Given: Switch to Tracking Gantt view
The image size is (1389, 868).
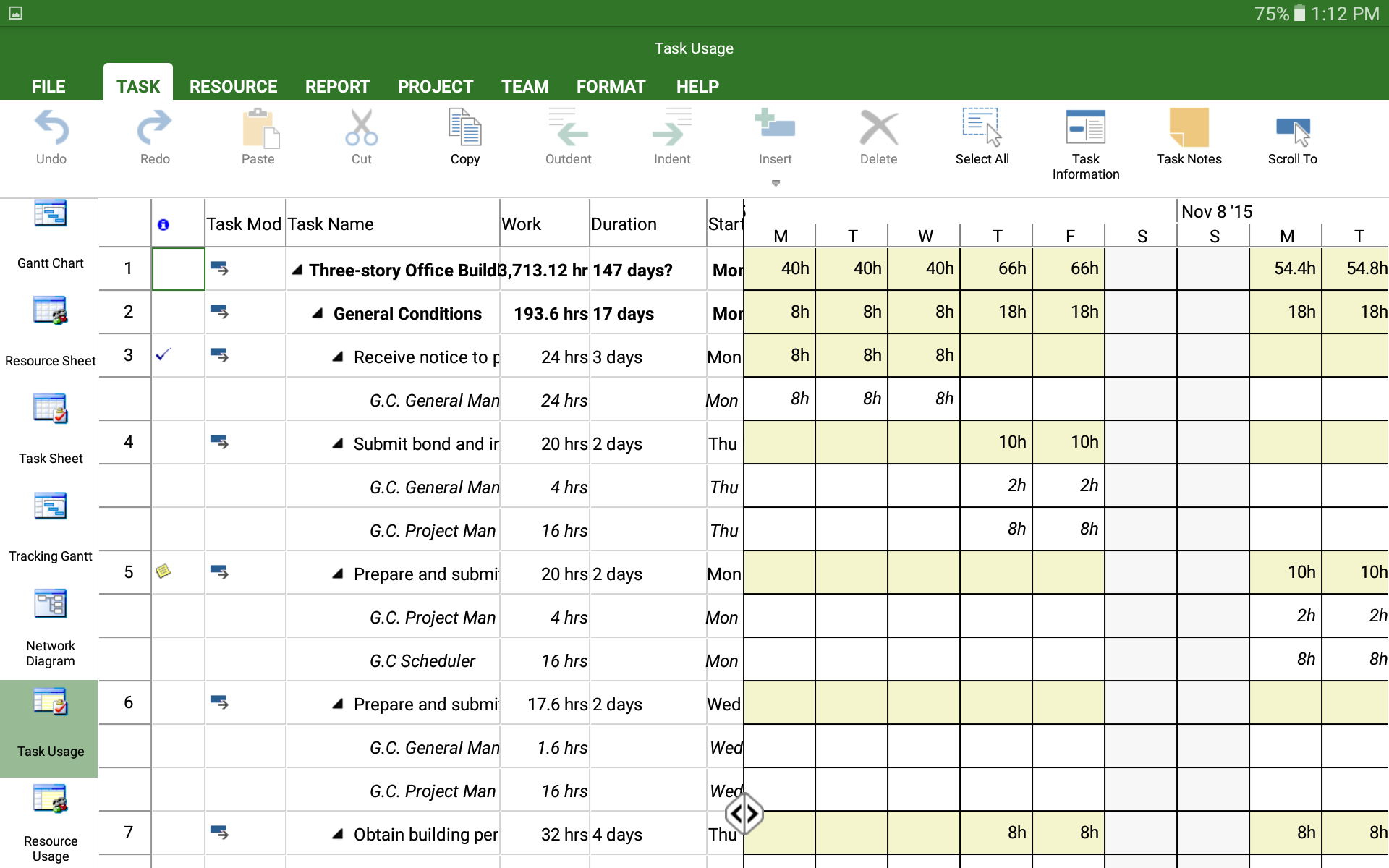Looking at the screenshot, I should [x=51, y=527].
